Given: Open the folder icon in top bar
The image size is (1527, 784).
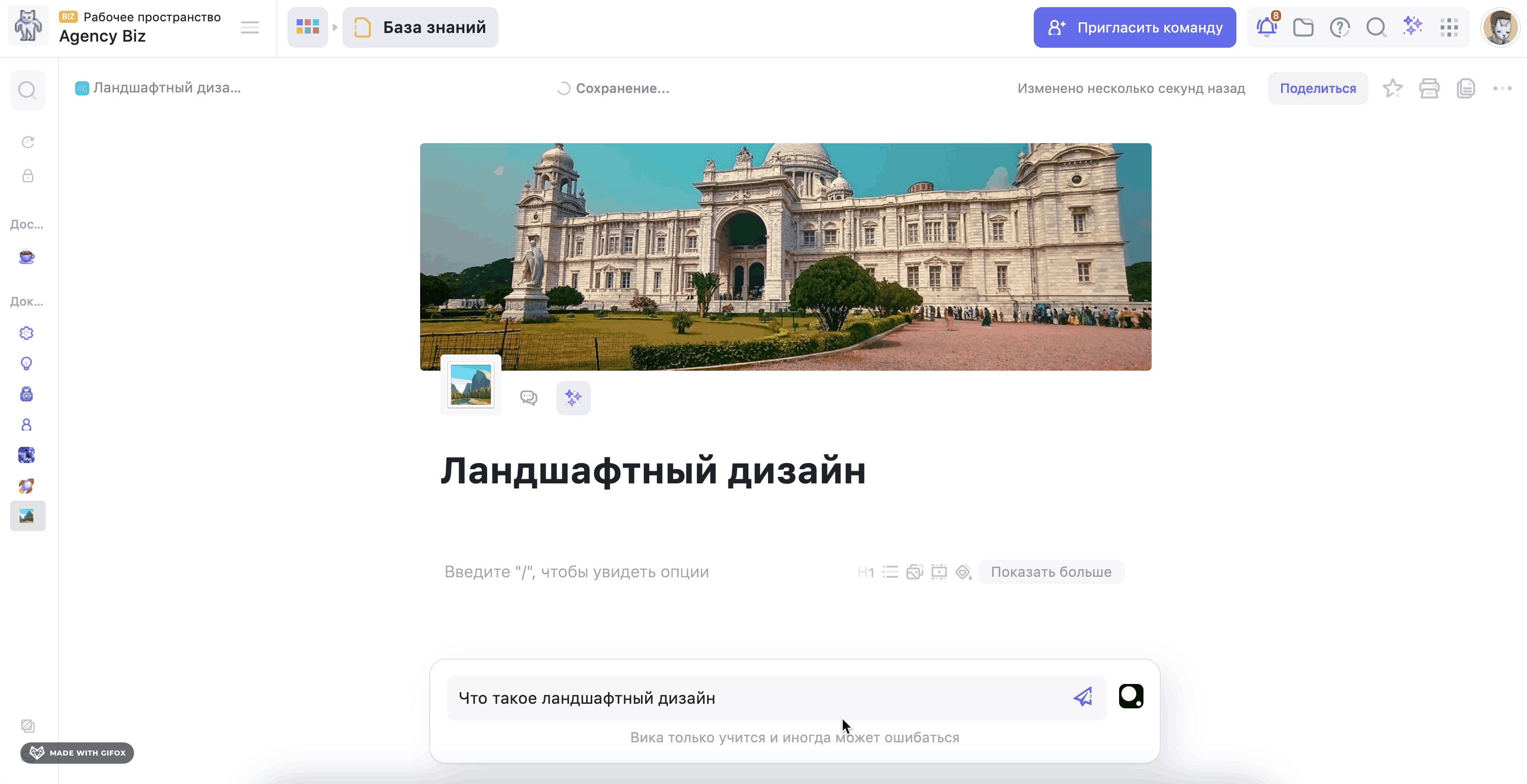Looking at the screenshot, I should pyautogui.click(x=1303, y=27).
